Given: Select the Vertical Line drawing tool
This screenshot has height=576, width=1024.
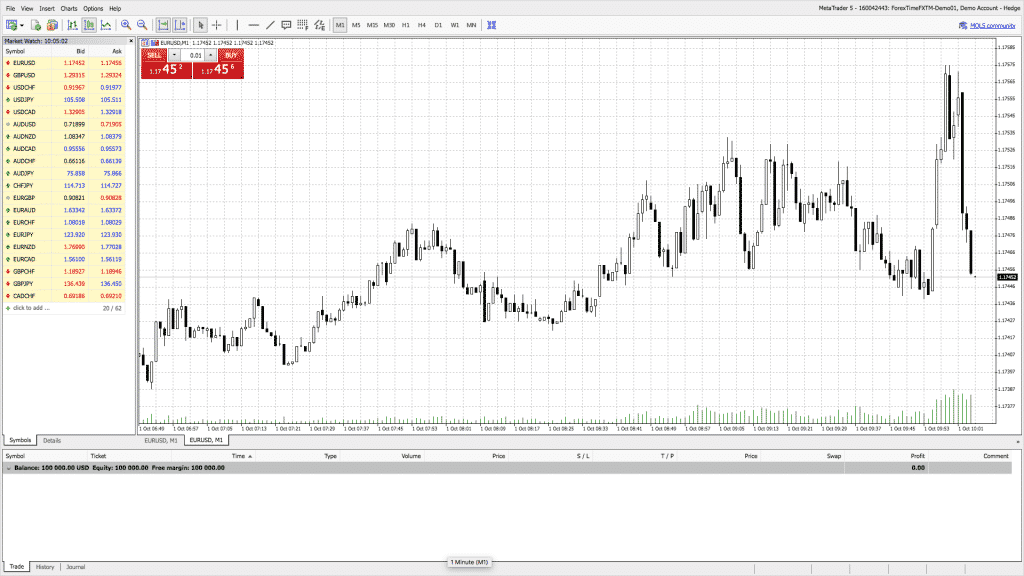Looking at the screenshot, I should coord(237,24).
